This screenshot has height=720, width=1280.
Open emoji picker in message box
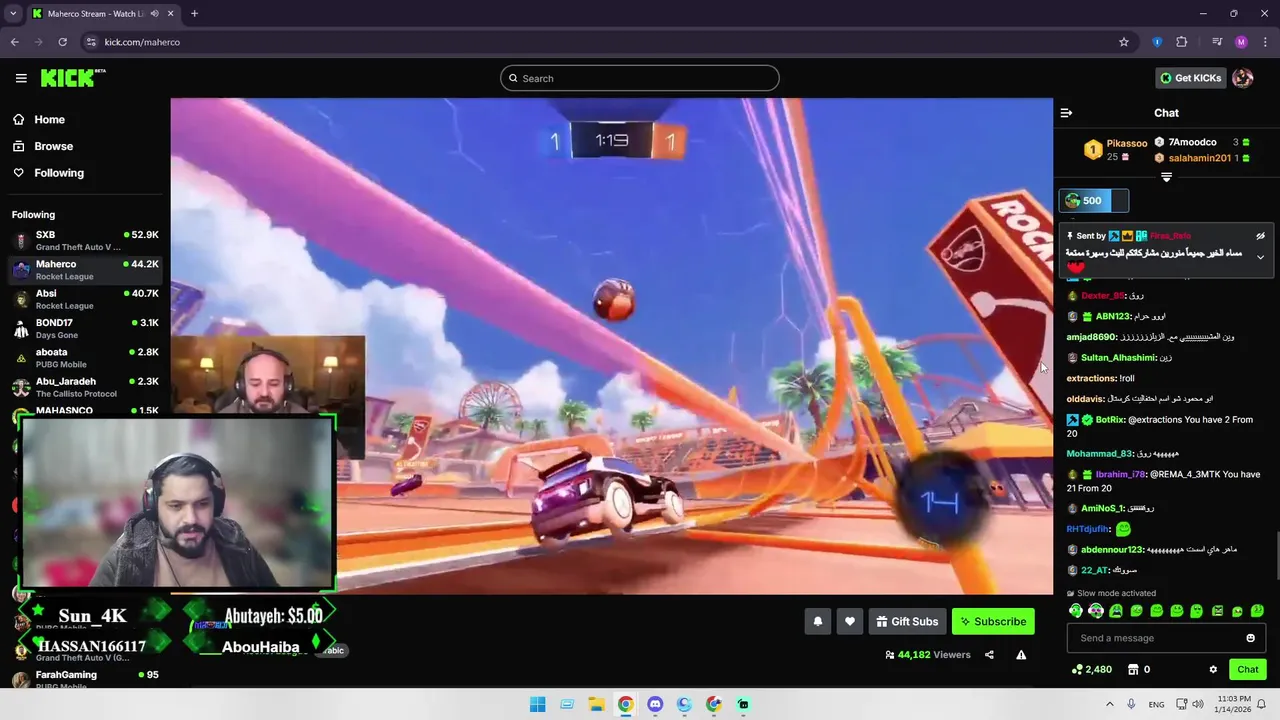pos(1250,638)
